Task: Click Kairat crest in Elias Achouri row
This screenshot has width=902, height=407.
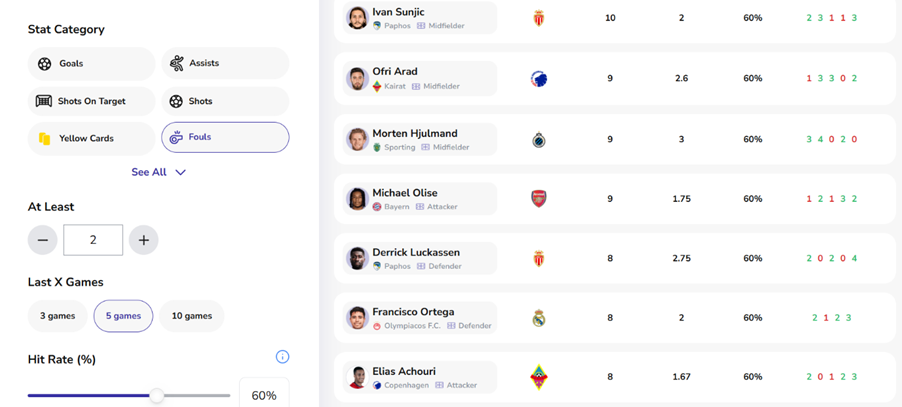Action: [x=539, y=377]
